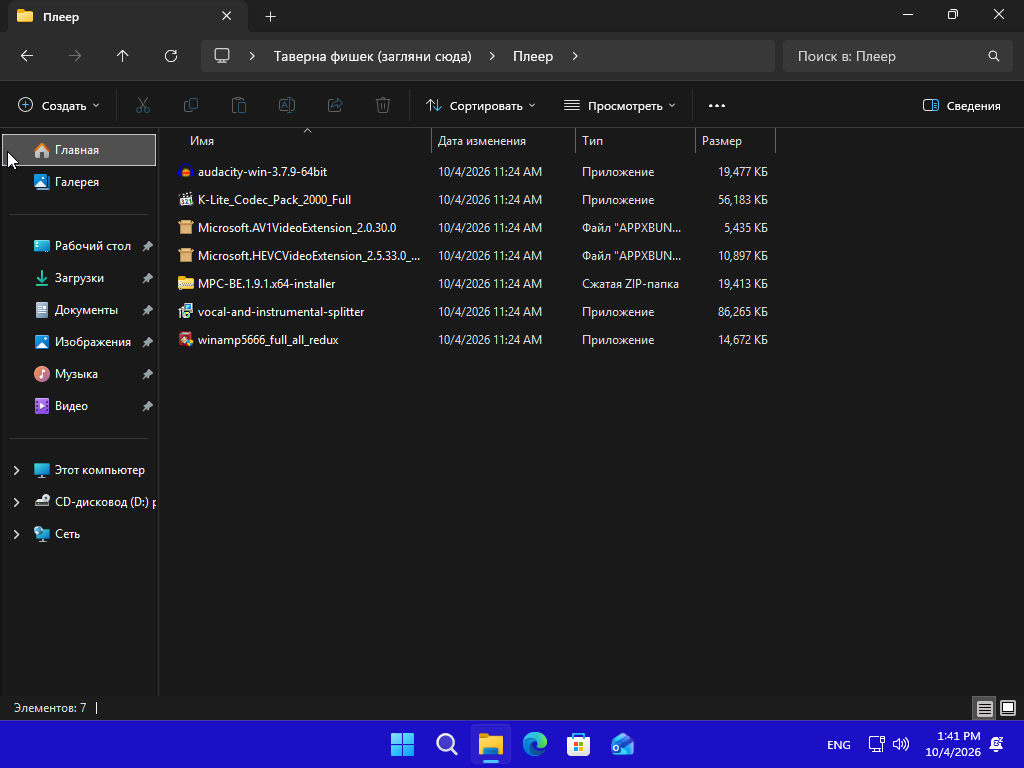Open the Windows Start menu
This screenshot has height=768, width=1024.
point(402,744)
